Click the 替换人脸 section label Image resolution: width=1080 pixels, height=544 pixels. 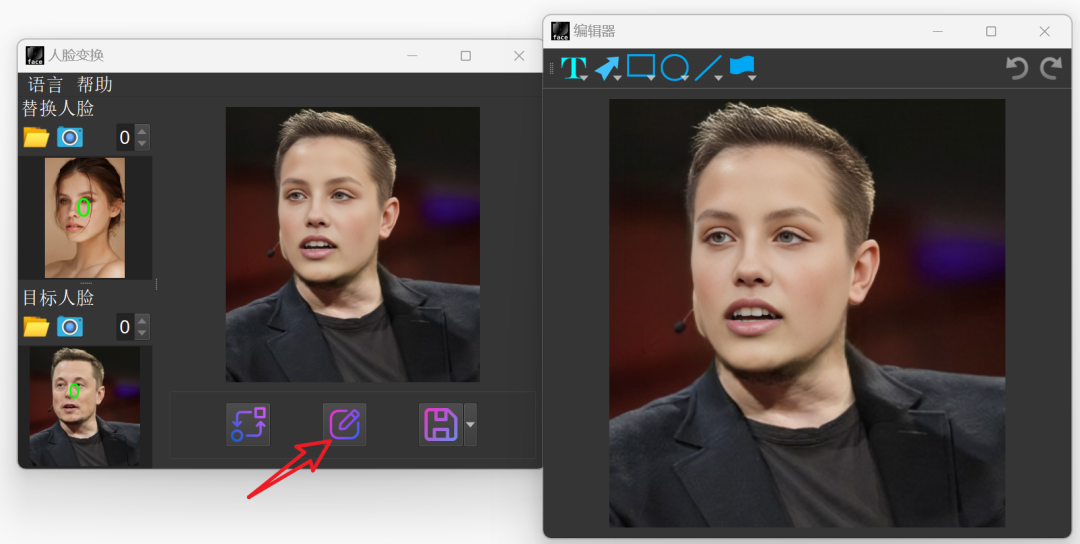click(x=59, y=109)
